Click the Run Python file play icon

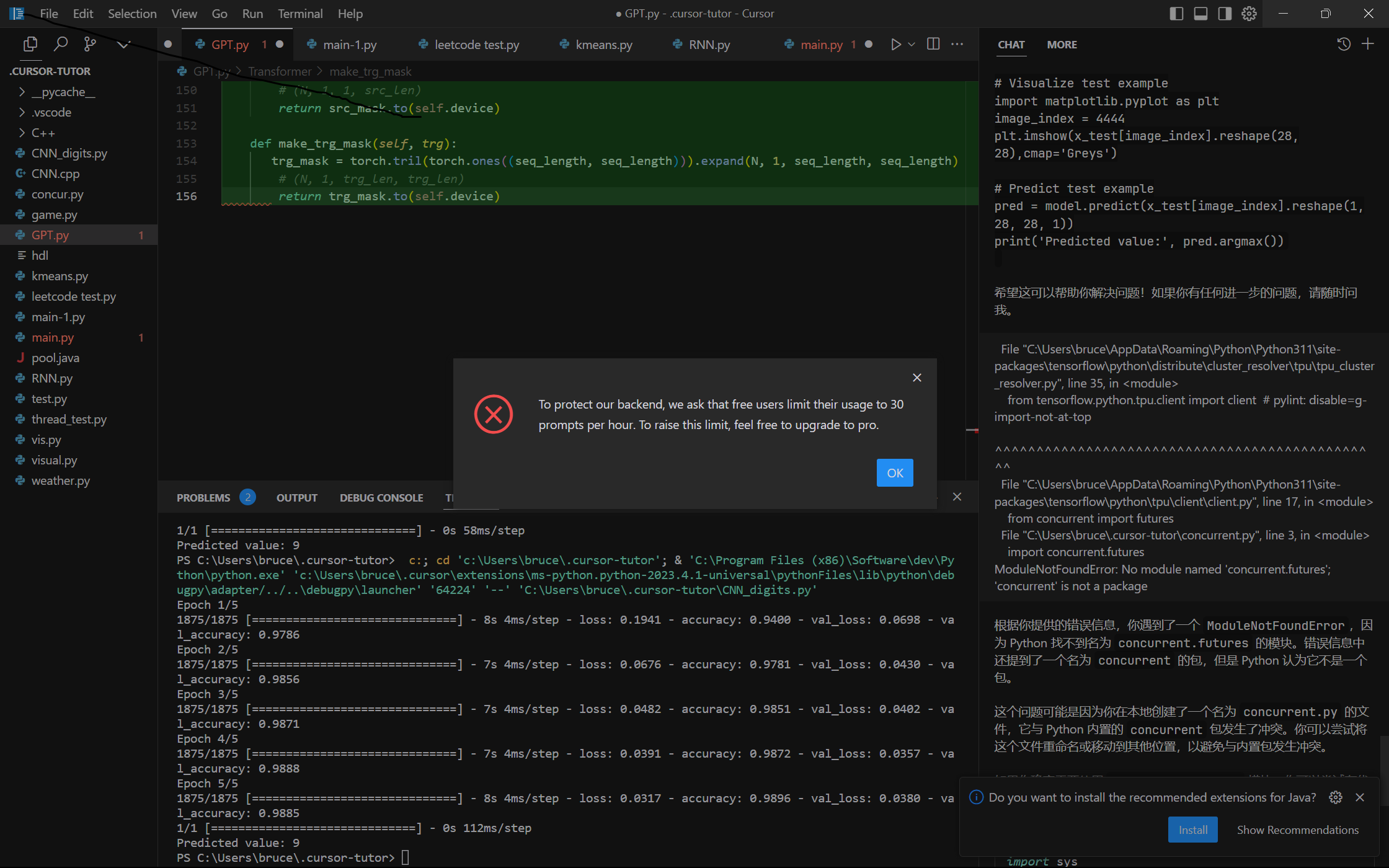(x=895, y=44)
